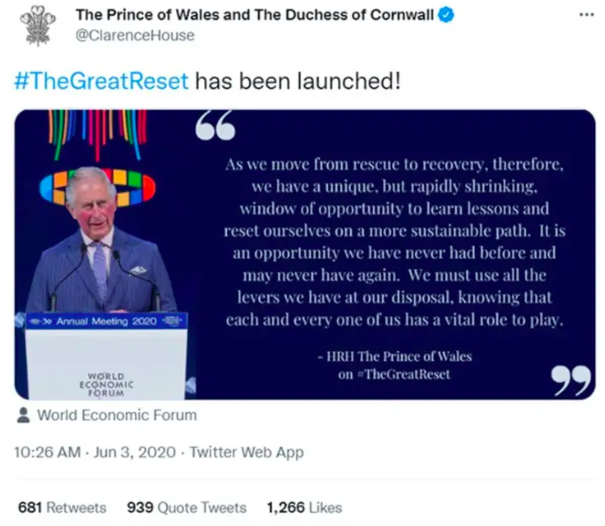Open the three-dot more options menu
Viewport: 605px width, 526px height.
click(x=586, y=15)
